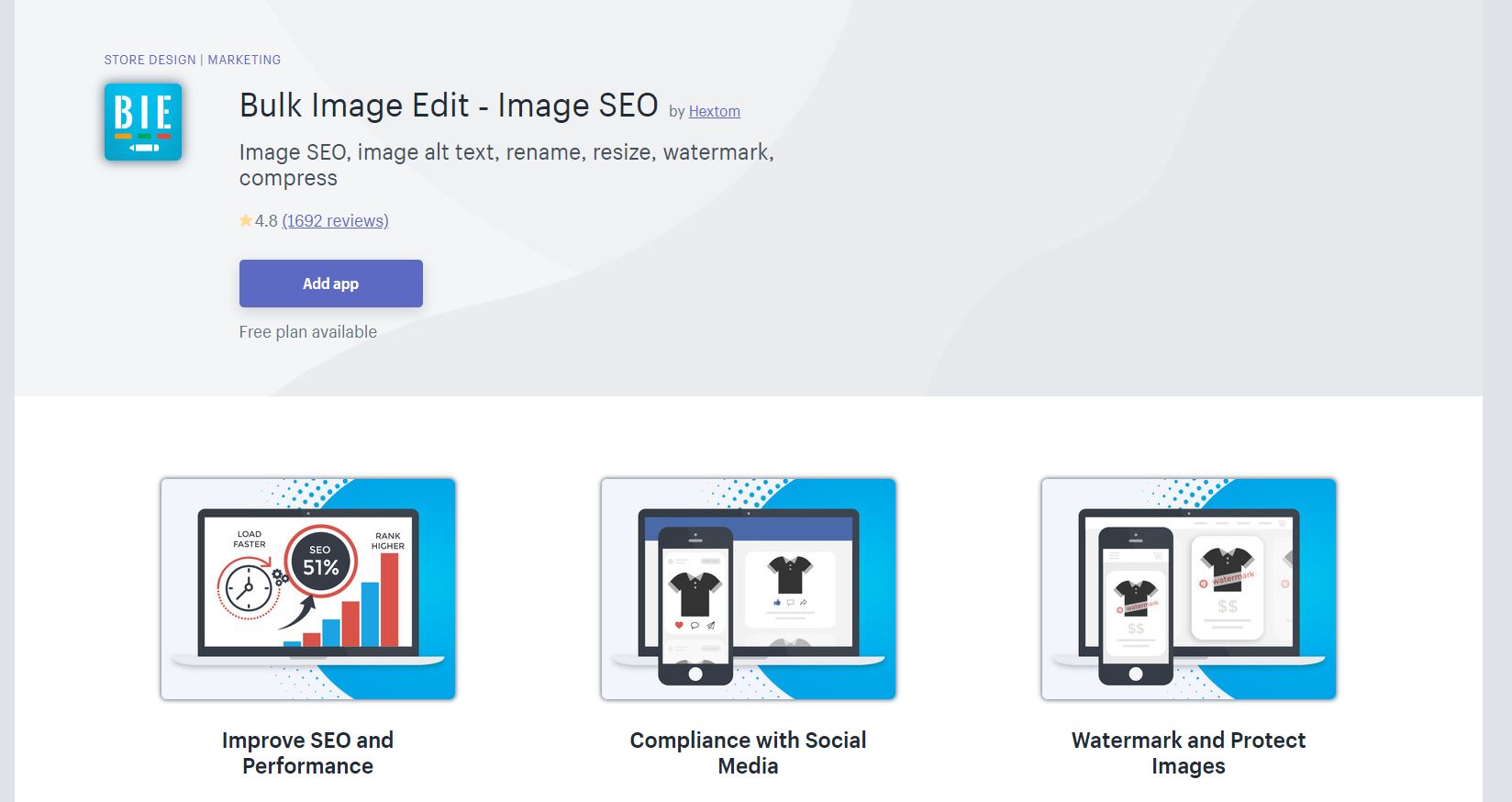Open the Compliance with Social Media thumbnail
The width and height of the screenshot is (1512, 802).
749,589
